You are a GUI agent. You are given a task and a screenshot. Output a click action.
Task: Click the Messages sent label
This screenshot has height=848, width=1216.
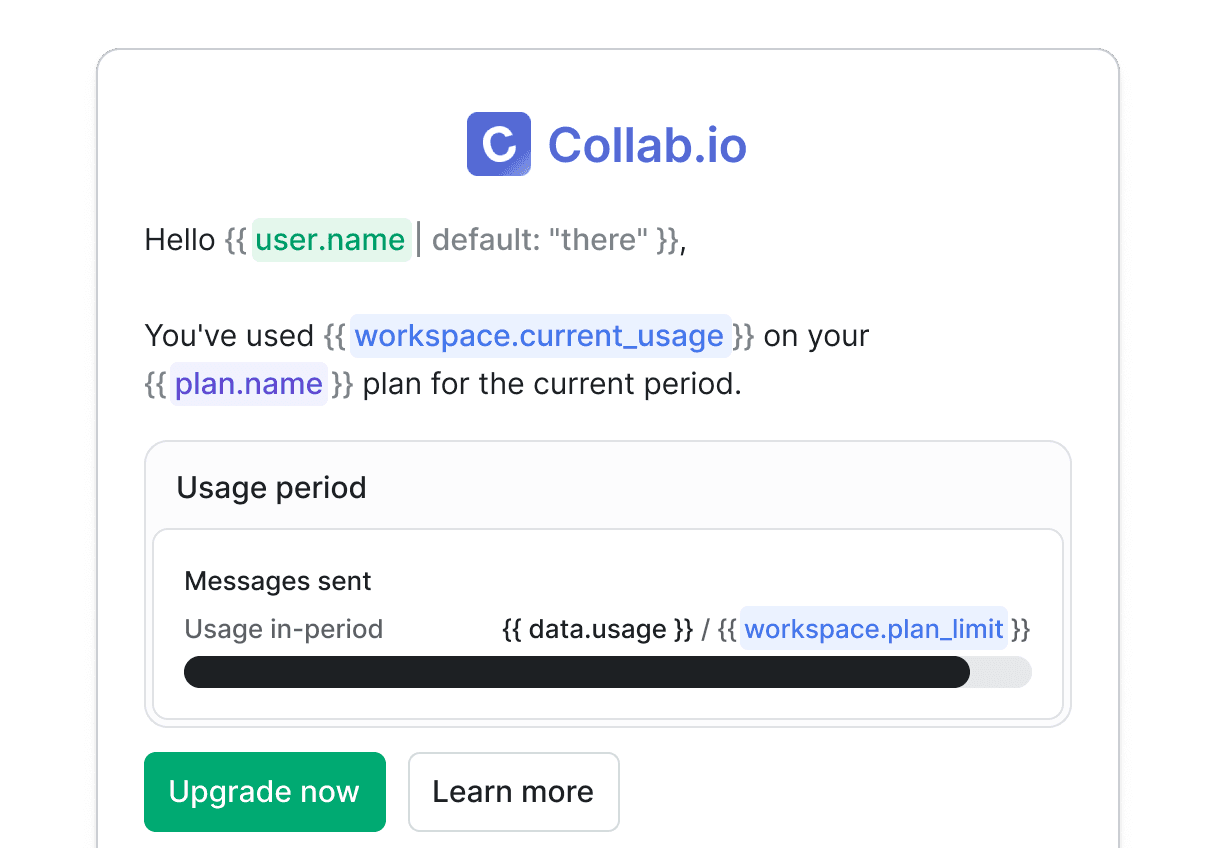(x=278, y=581)
